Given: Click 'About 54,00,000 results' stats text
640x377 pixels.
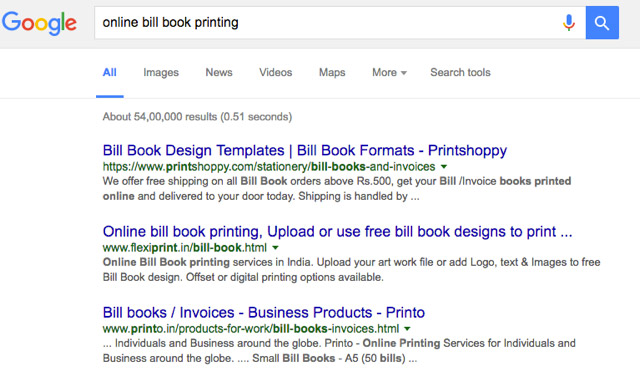Looking at the screenshot, I should click(x=197, y=117).
